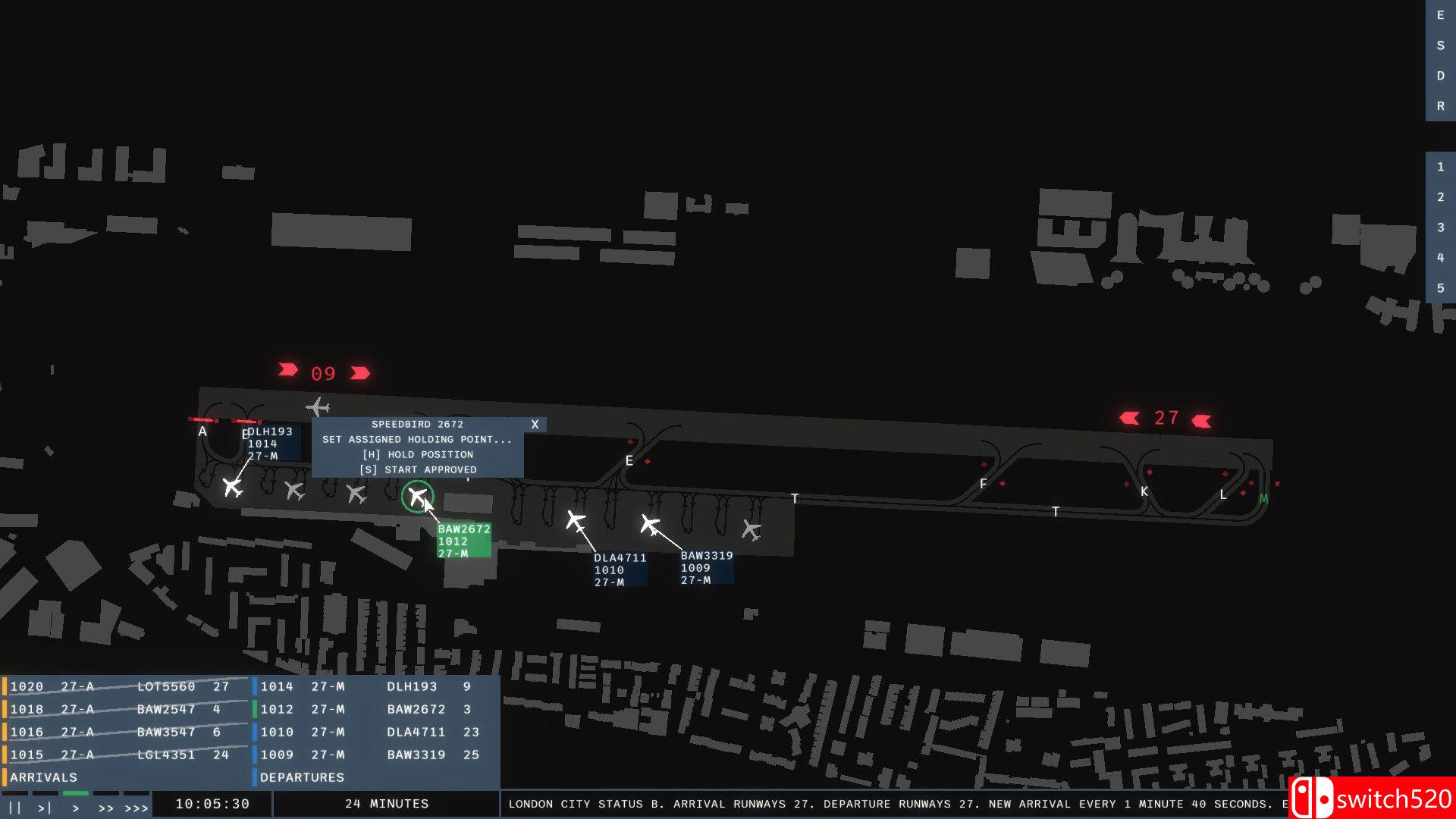The height and width of the screenshot is (819, 1456).
Task: Toggle the D panel button in sidebar
Action: point(1440,76)
